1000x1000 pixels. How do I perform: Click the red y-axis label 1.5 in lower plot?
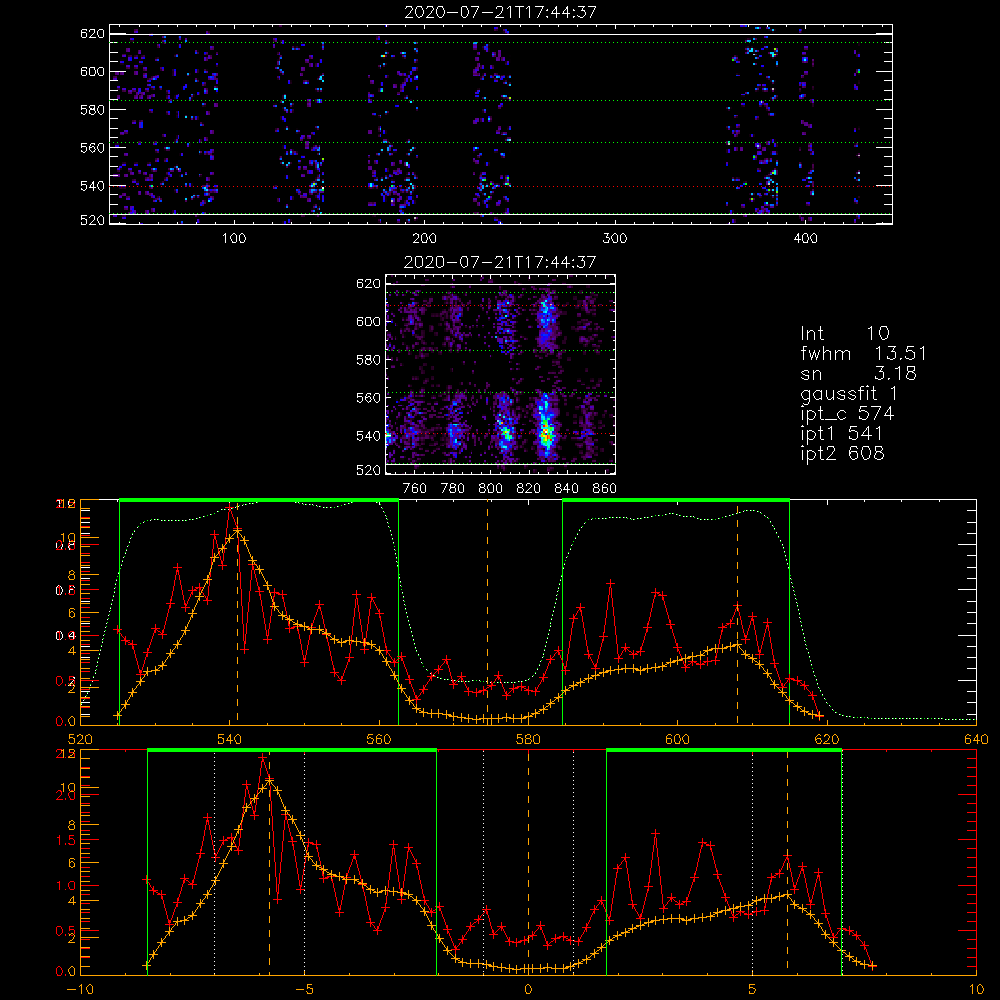point(66,841)
